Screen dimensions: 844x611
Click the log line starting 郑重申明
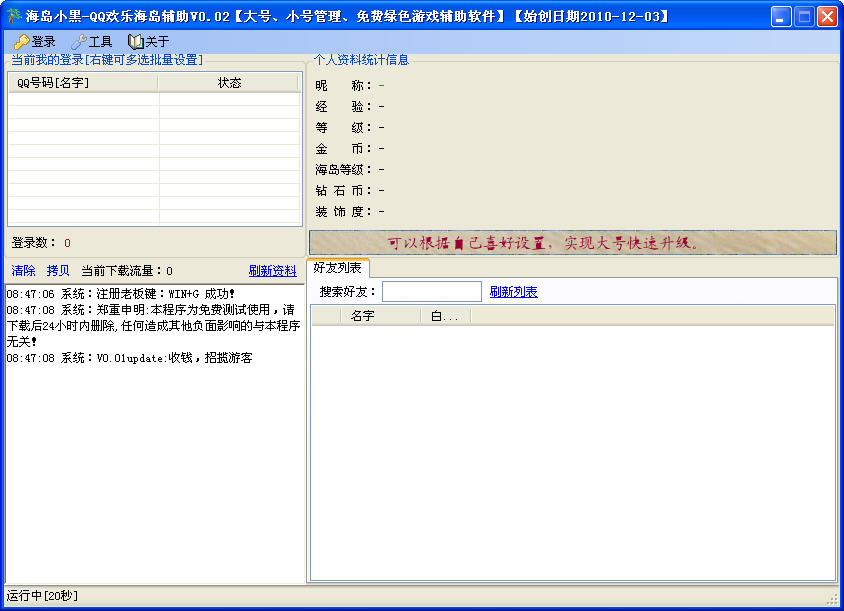click(153, 326)
